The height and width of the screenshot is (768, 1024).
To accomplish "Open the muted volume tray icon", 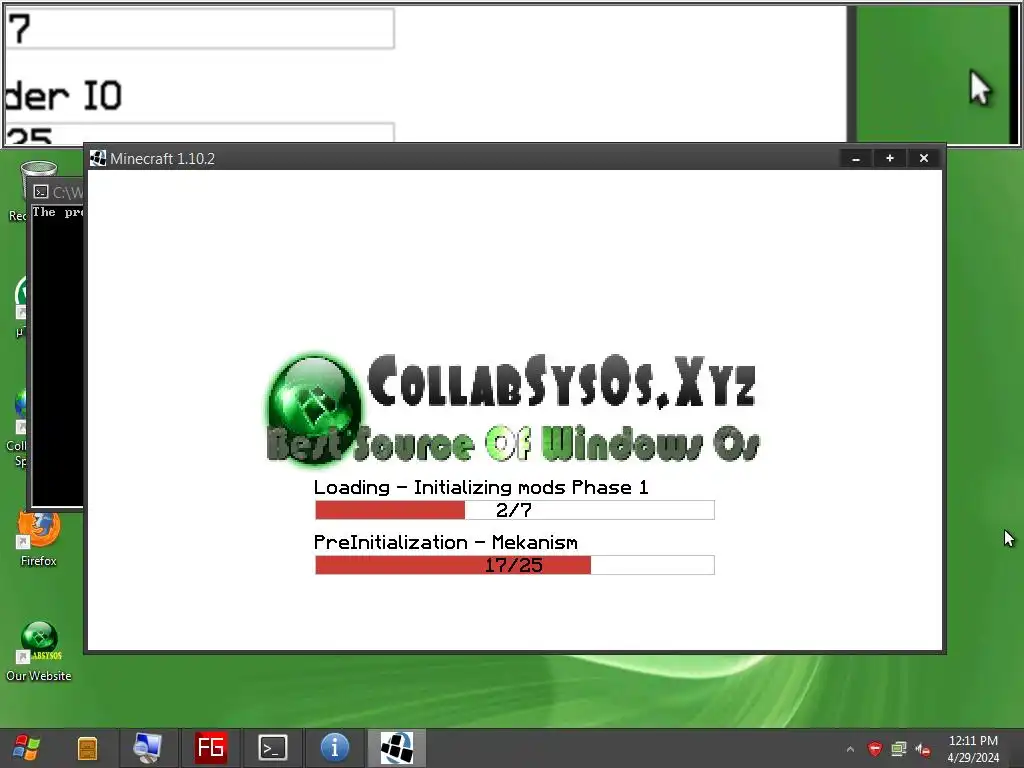I will point(923,749).
